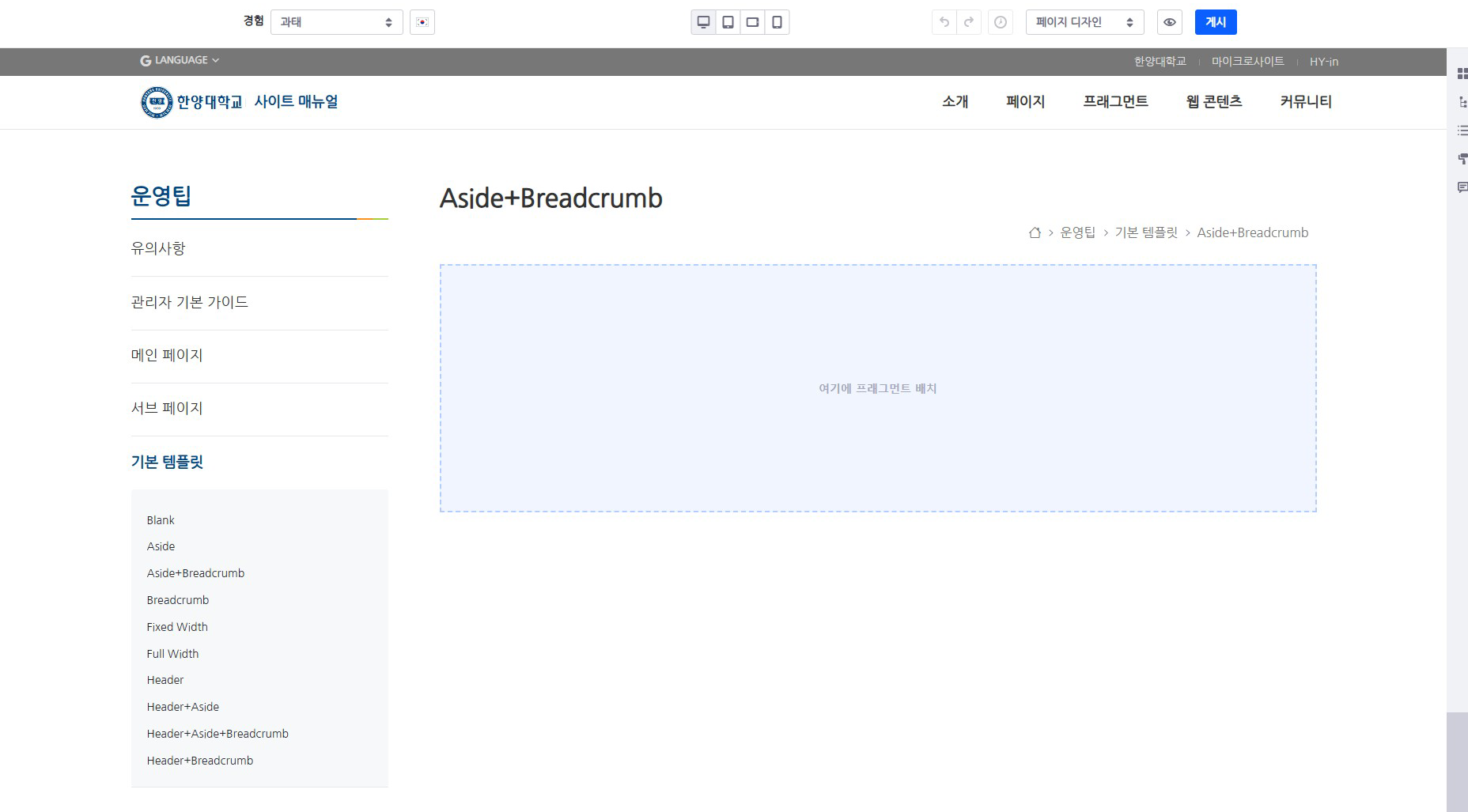Open the comments panel icon
The height and width of the screenshot is (812, 1468).
(1462, 187)
